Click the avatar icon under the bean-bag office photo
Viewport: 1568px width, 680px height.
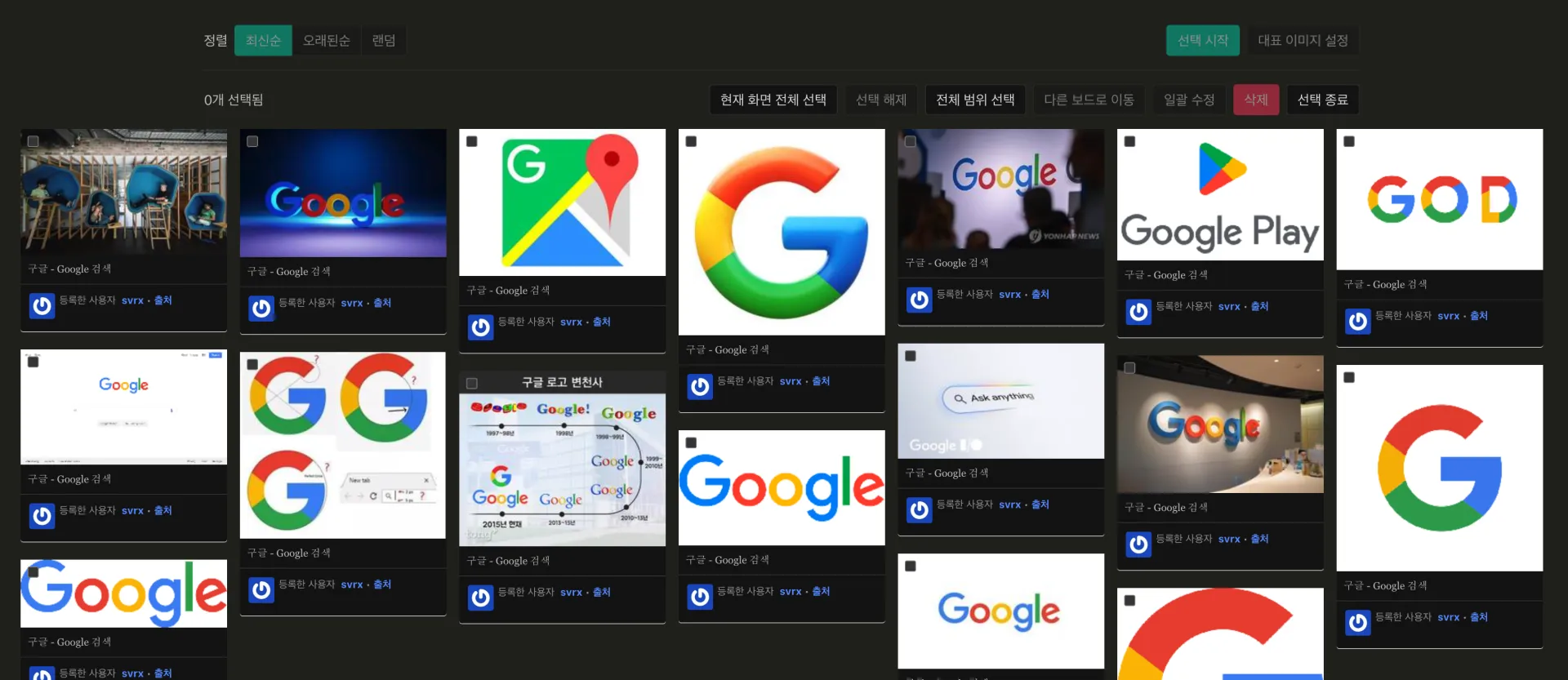point(42,305)
